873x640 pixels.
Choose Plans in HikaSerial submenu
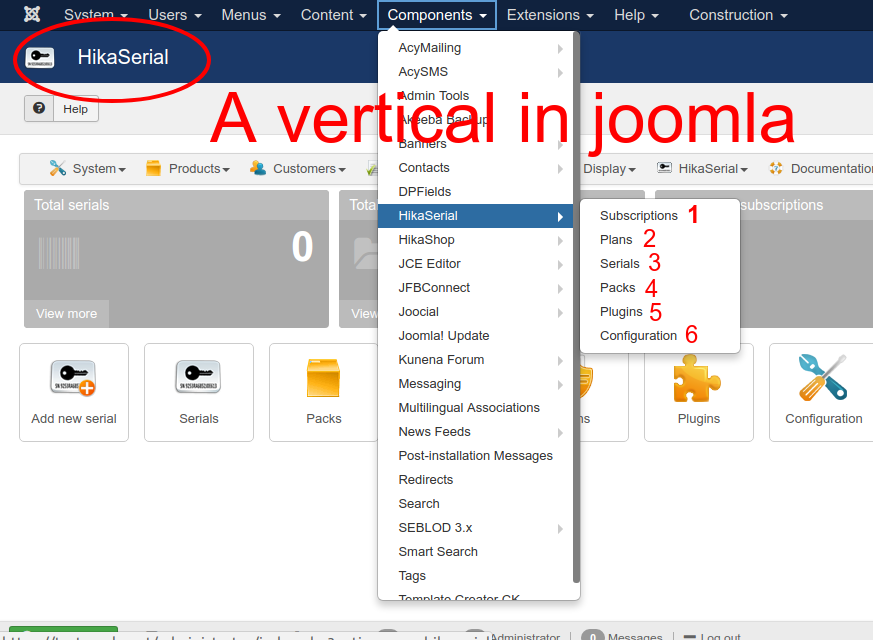(616, 239)
